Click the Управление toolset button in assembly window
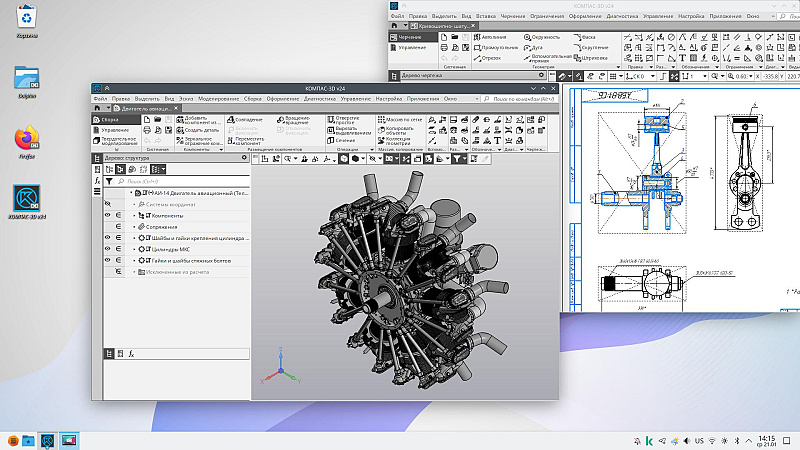The image size is (800, 450). (114, 130)
